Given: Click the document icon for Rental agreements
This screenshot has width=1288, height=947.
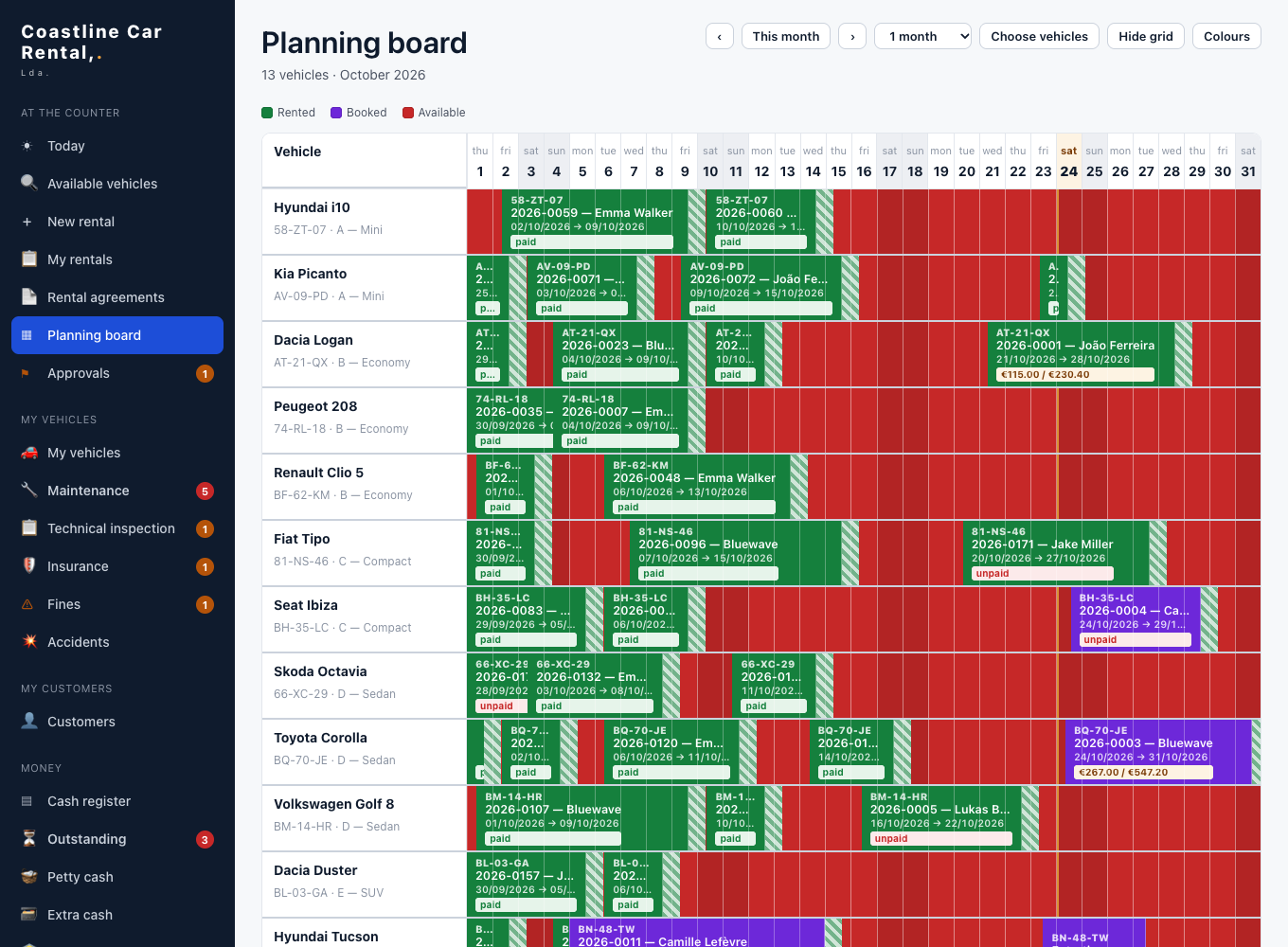Looking at the screenshot, I should pos(29,296).
